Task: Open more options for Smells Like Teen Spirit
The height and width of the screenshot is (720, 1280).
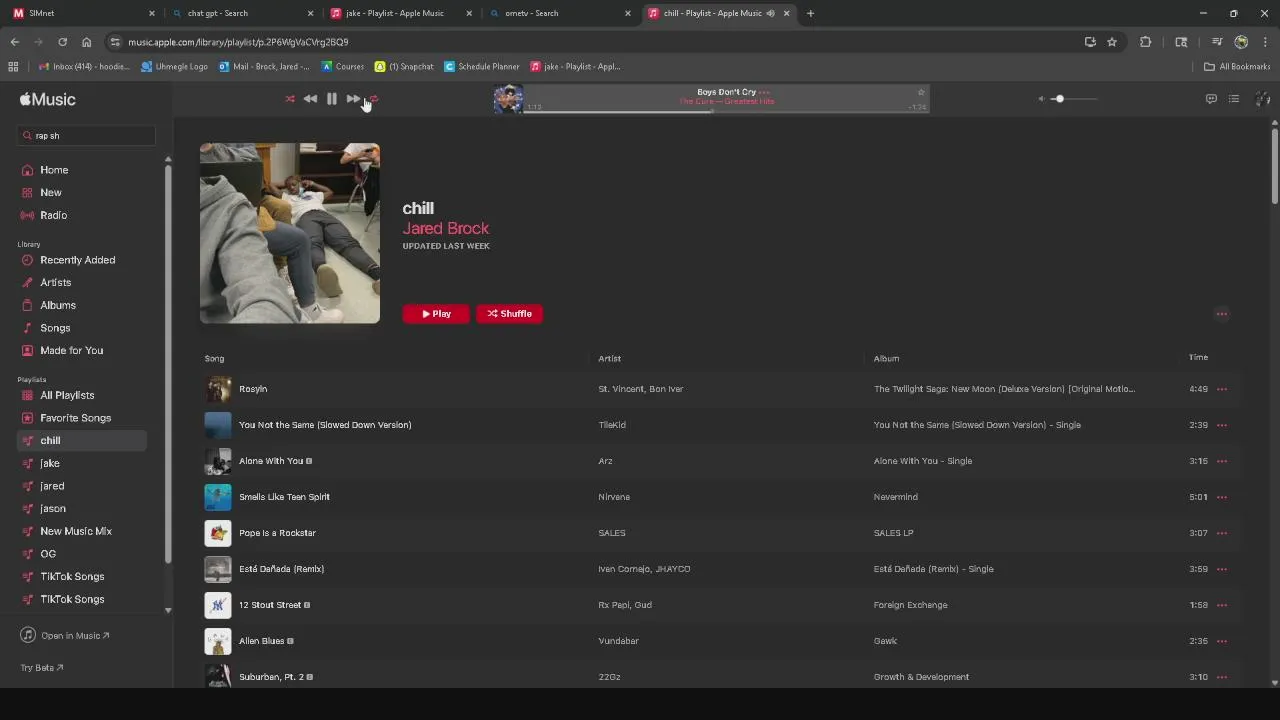Action: pyautogui.click(x=1221, y=497)
